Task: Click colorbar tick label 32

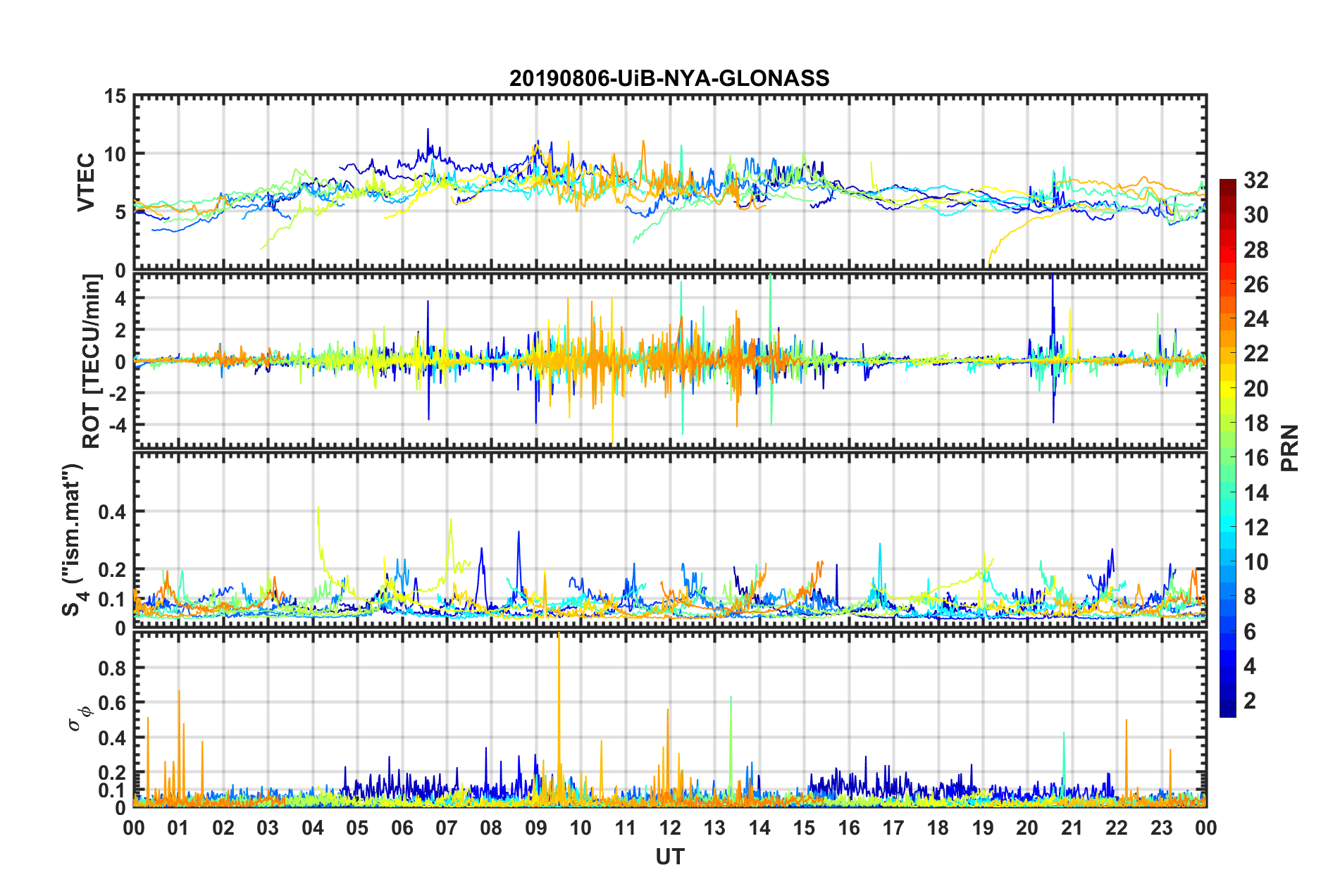Action: (x=1255, y=180)
